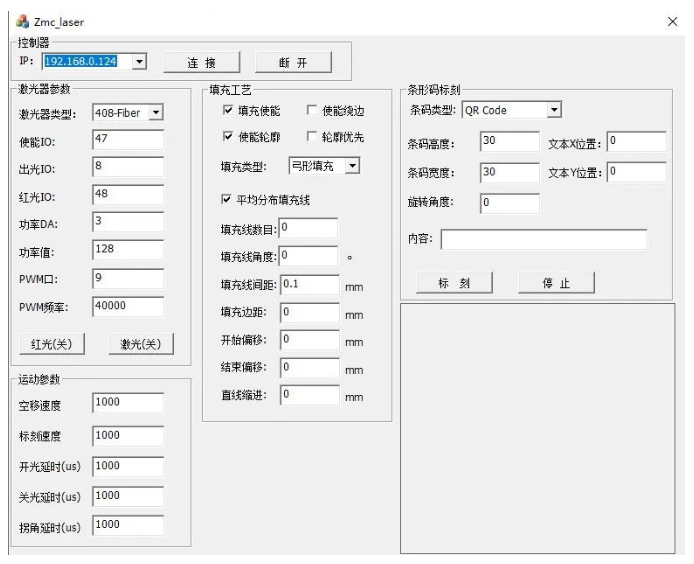
Task: Click the 标刻速度 input field
Action: coord(128,436)
